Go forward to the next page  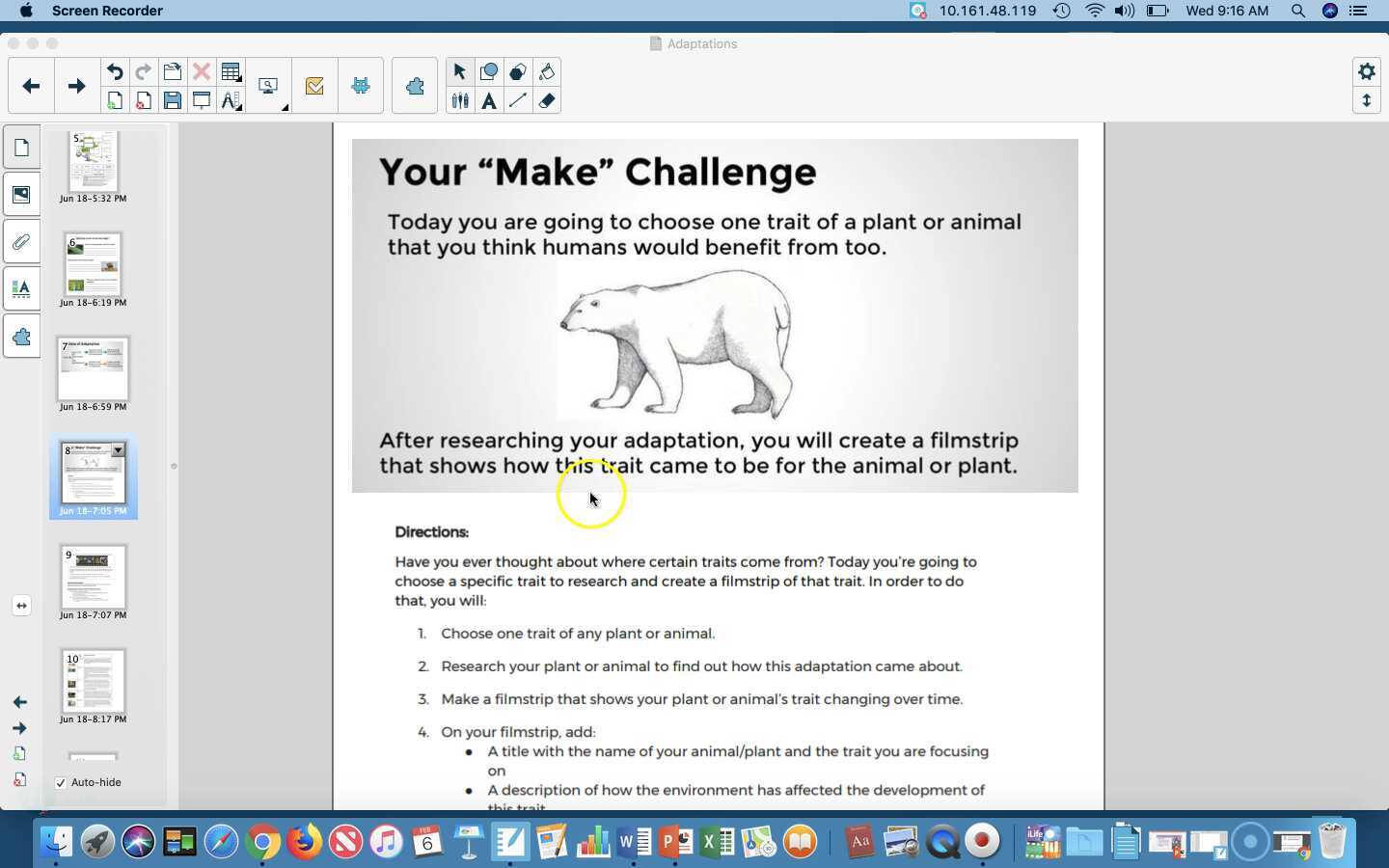(x=75, y=85)
